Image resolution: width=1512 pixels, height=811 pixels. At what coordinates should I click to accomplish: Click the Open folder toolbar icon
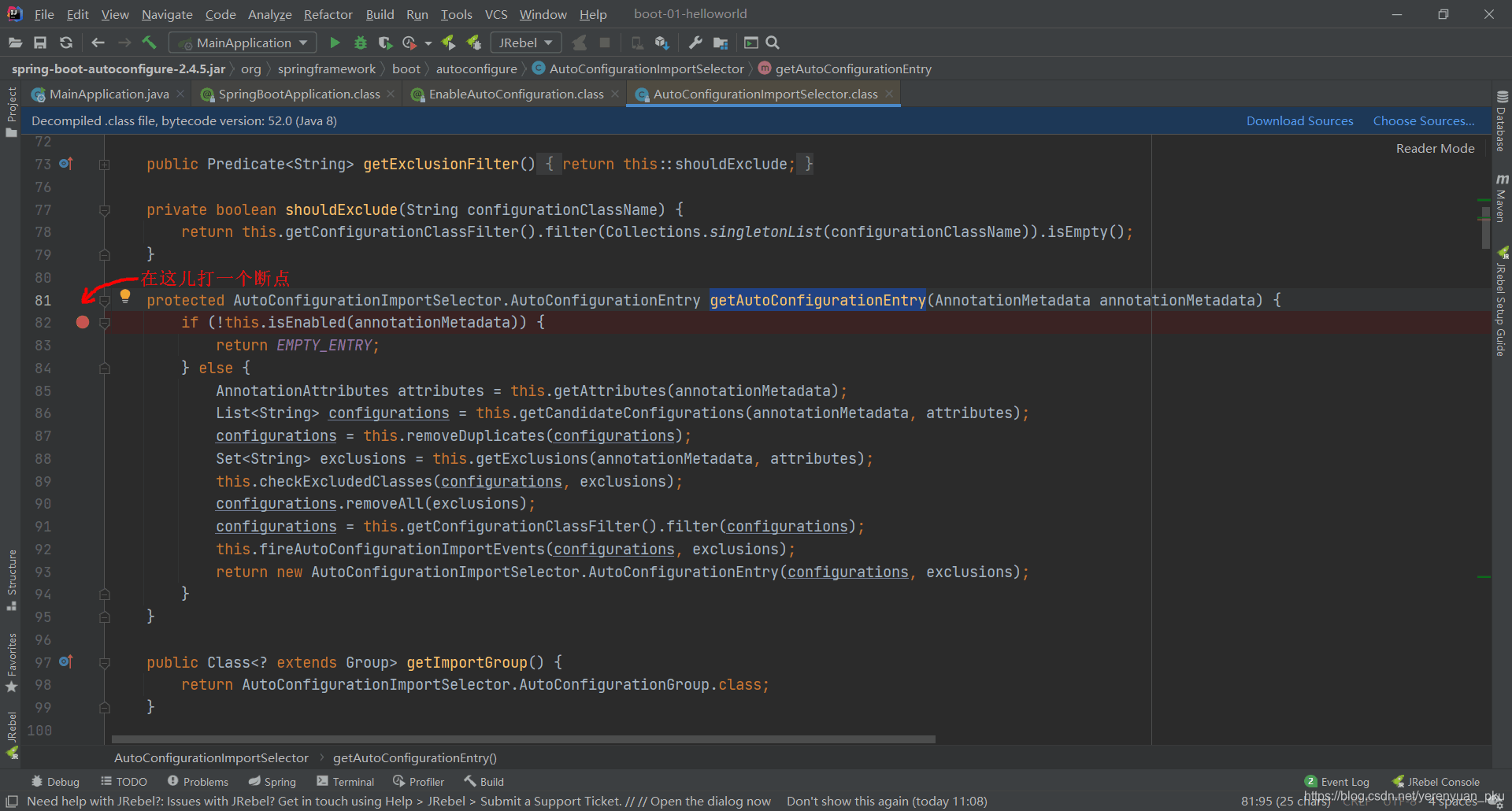point(15,43)
